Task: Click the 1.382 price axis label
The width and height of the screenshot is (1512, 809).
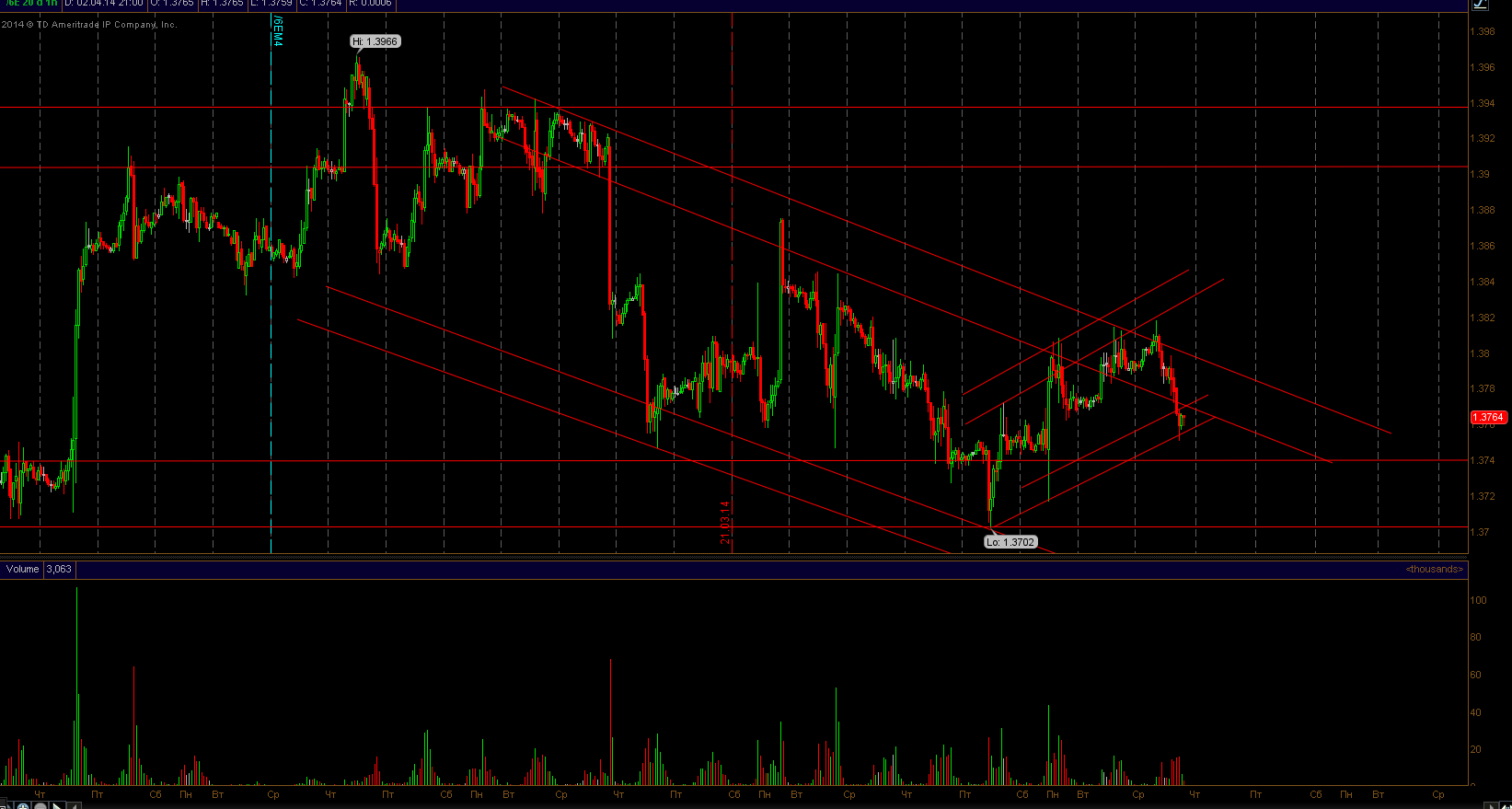Action: (1483, 318)
